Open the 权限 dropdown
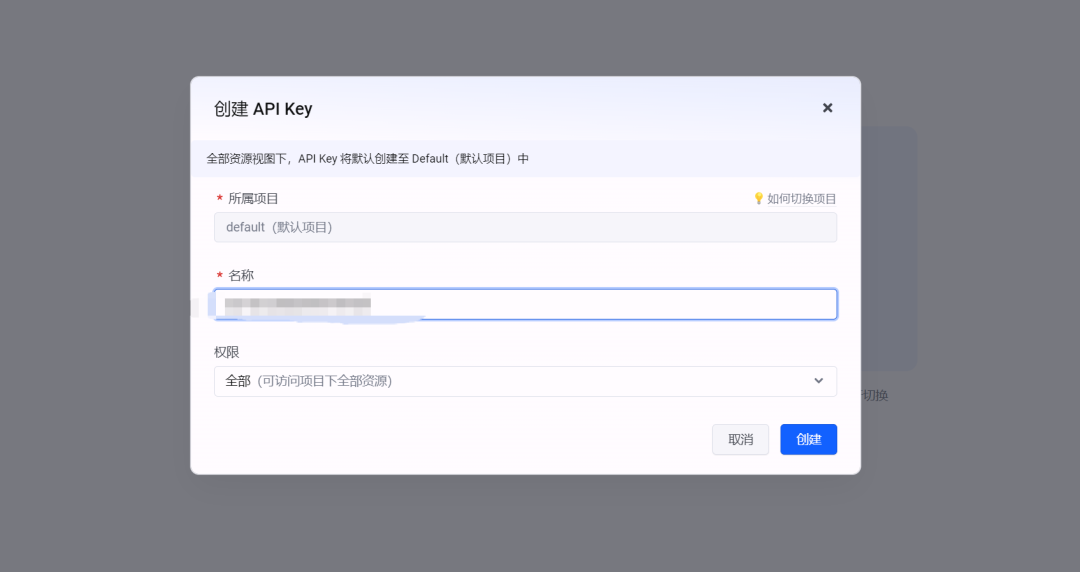Viewport: 1080px width, 572px height. [525, 381]
